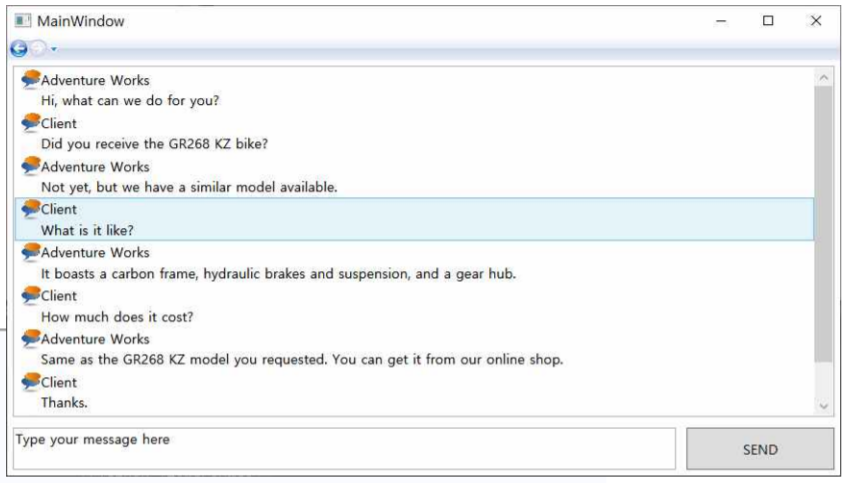Viewport: 846px width, 483px height.
Task: Close the MainWindow window
Action: pos(816,21)
